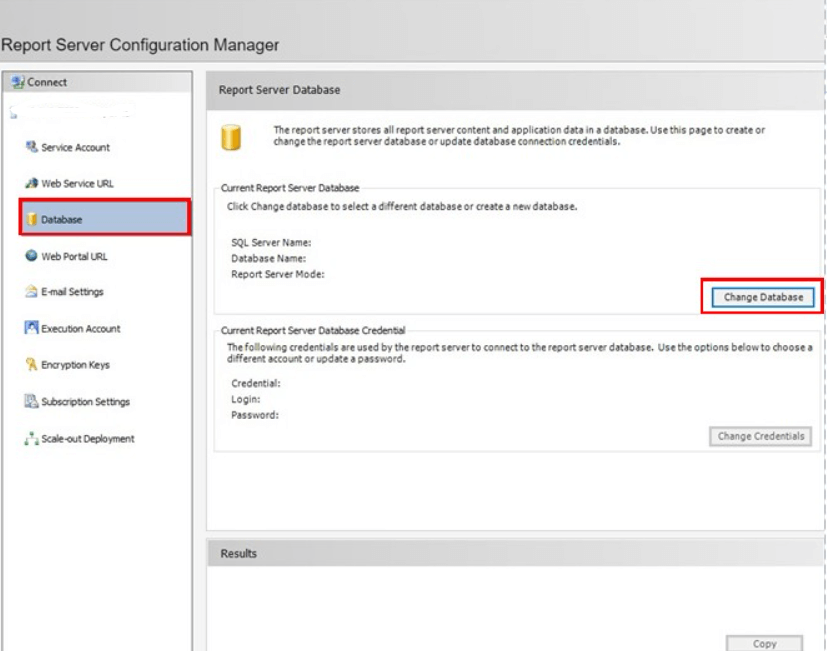Click the E-mail Settings envelope icon

pyautogui.click(x=31, y=292)
